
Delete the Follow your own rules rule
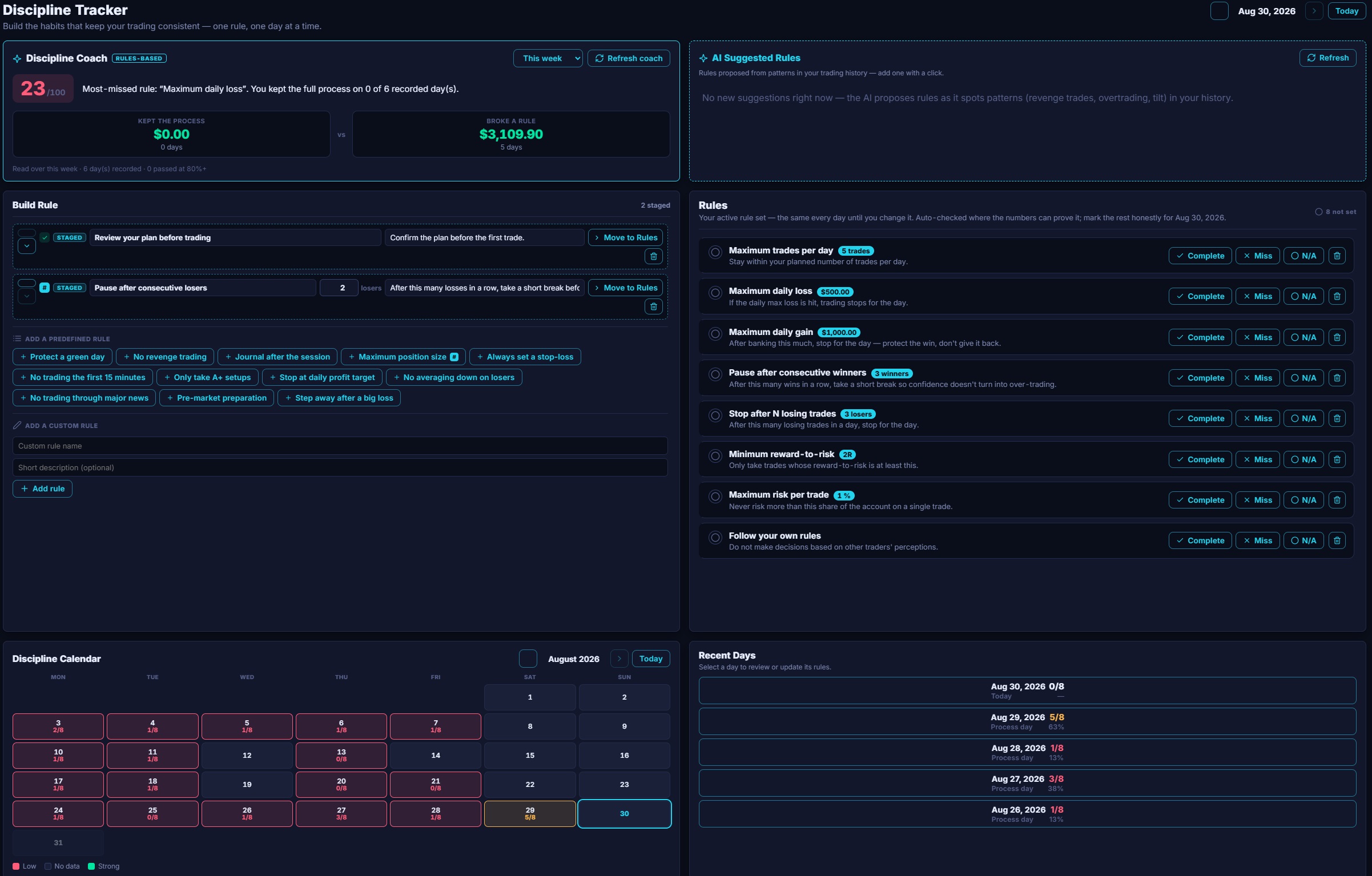coord(1337,540)
